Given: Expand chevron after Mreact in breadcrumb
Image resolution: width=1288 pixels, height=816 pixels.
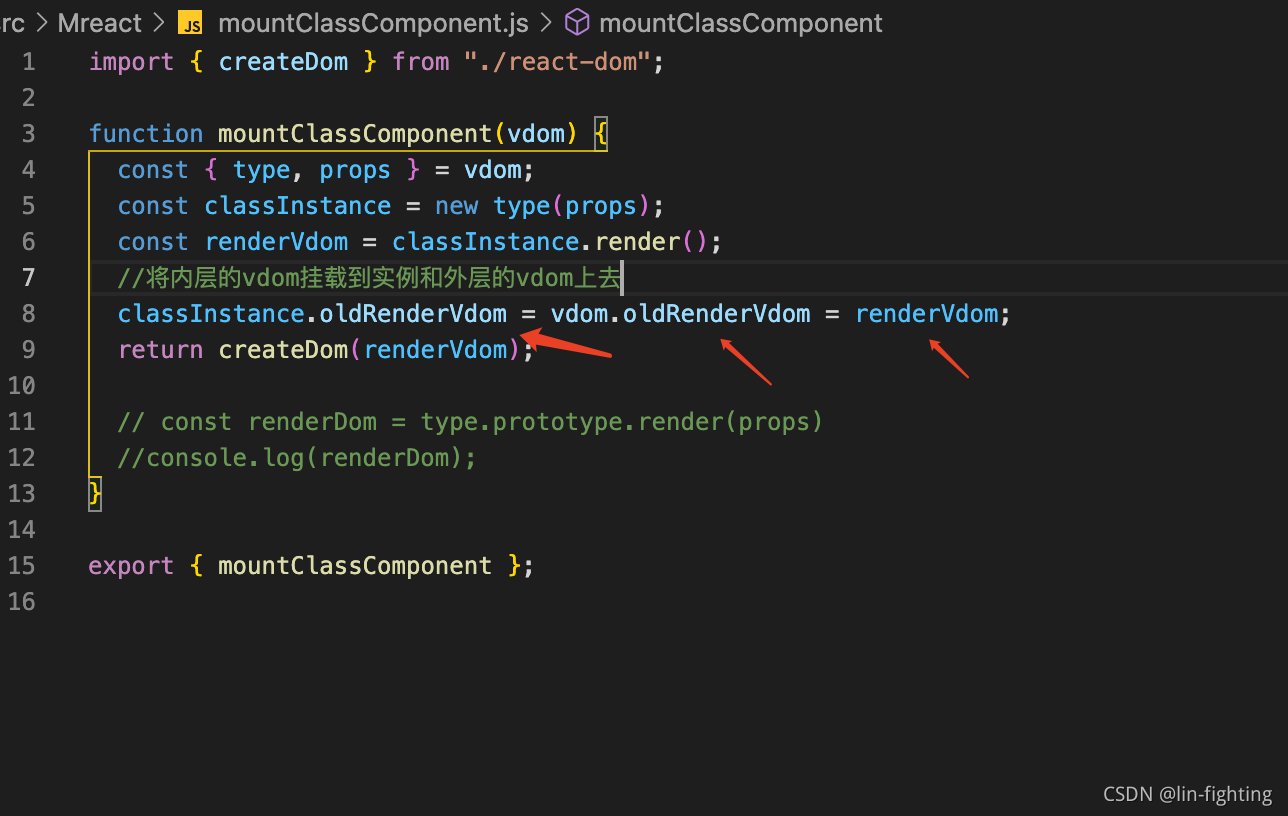Looking at the screenshot, I should (x=159, y=22).
